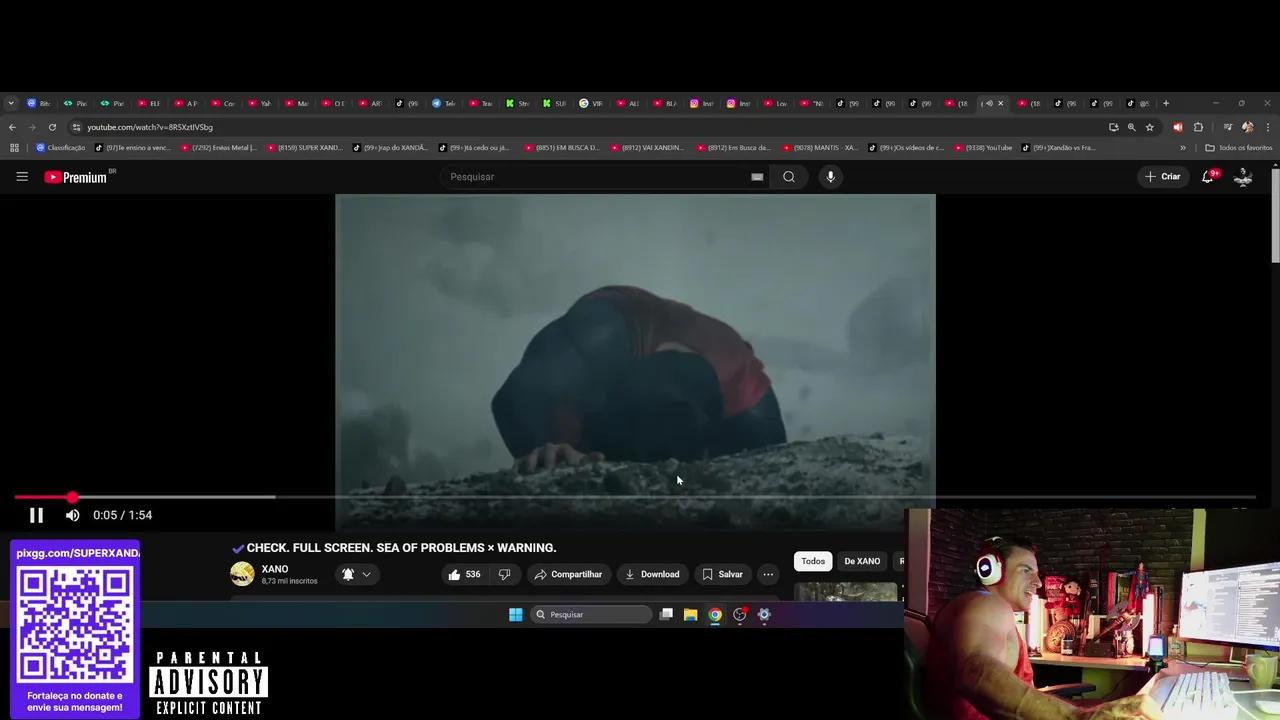Screen dimensions: 1280x720
Task: Start voice search with the microphone
Action: point(830,177)
